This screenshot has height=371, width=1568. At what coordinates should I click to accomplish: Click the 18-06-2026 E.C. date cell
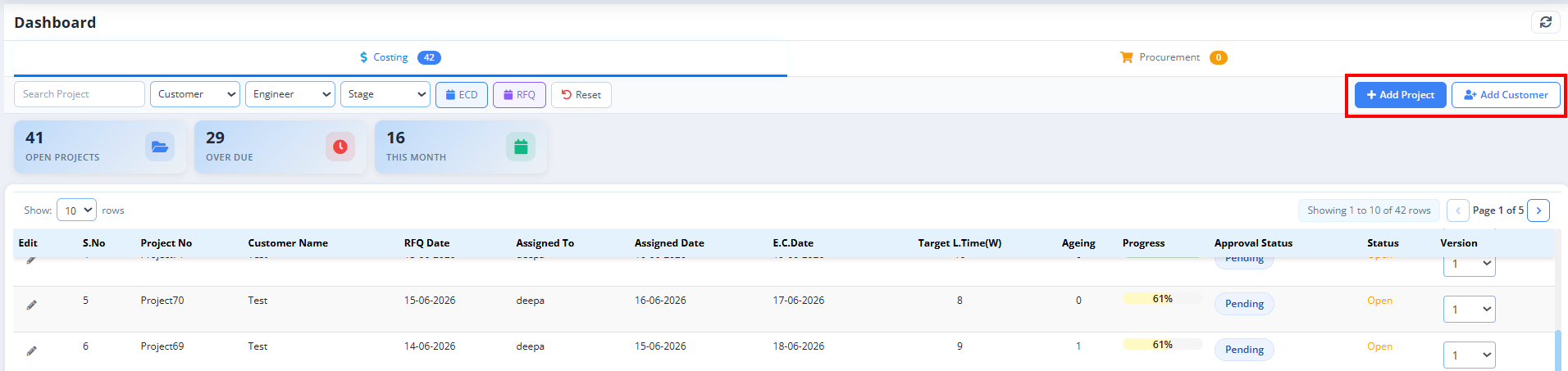(x=799, y=346)
